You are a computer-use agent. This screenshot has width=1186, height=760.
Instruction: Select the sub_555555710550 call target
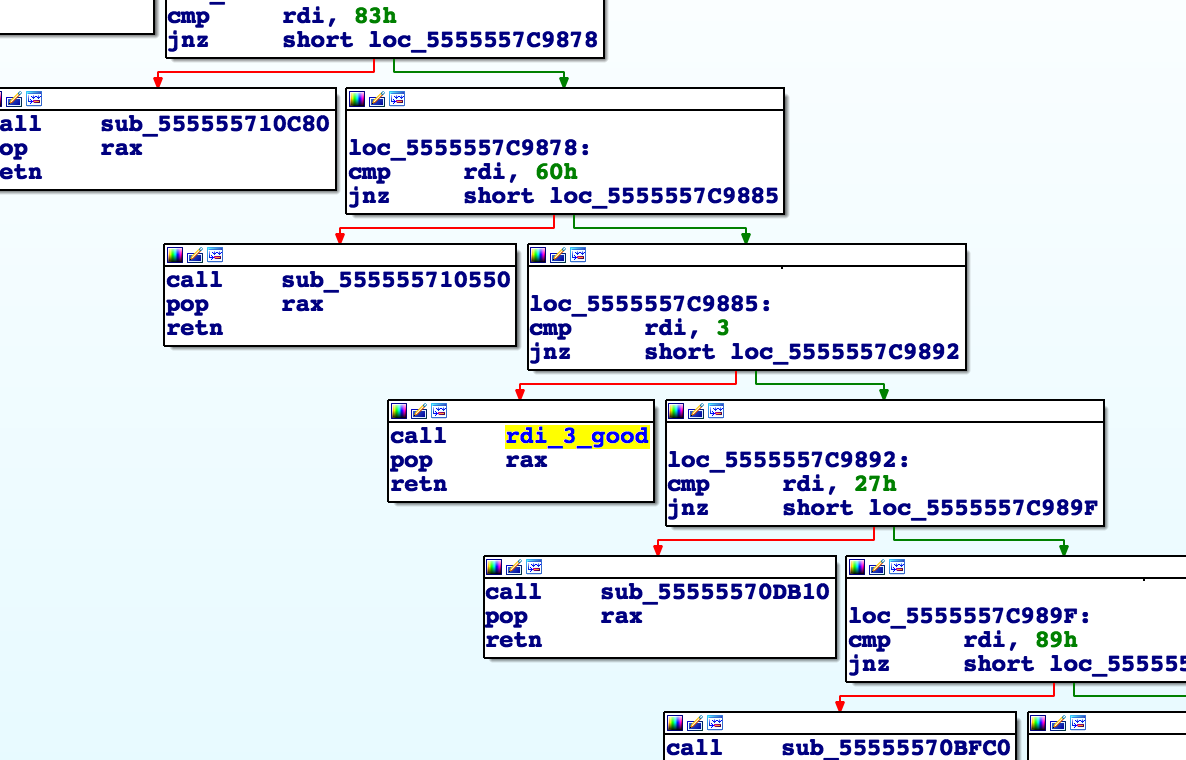tap(396, 280)
